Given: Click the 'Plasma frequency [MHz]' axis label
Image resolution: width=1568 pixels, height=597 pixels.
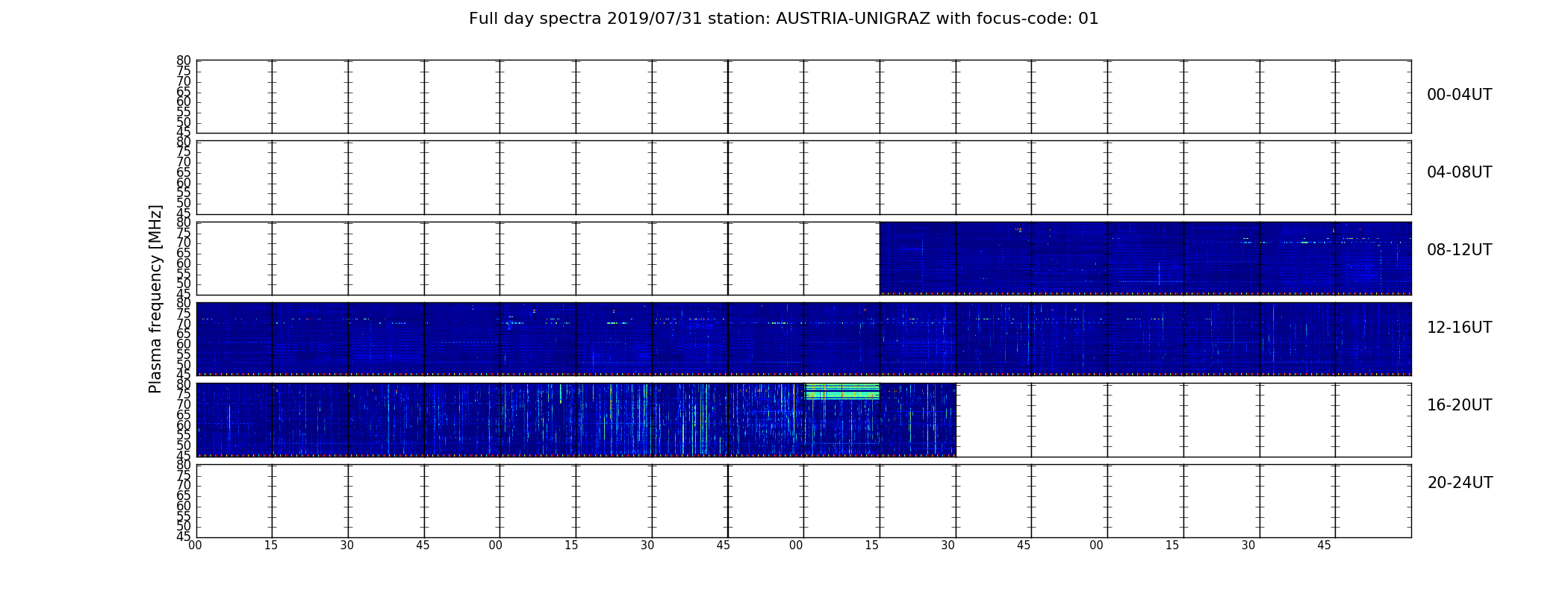Looking at the screenshot, I should pyautogui.click(x=155, y=298).
